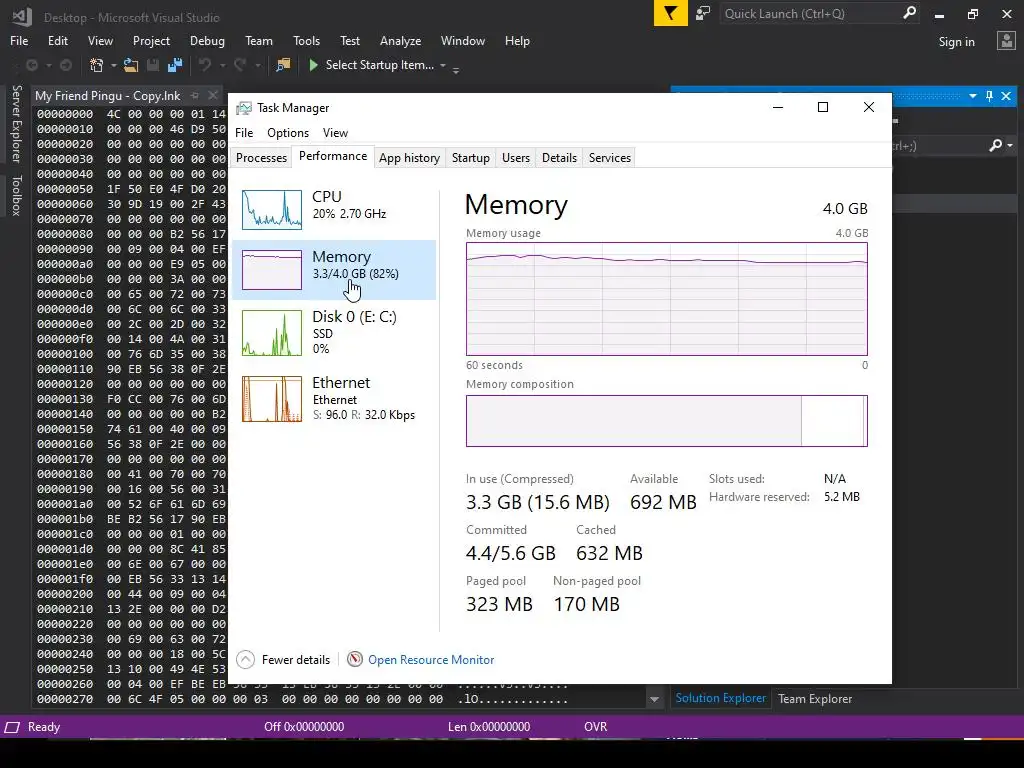Select the My Friend Pingu - Copy.lnk tab

(x=108, y=95)
